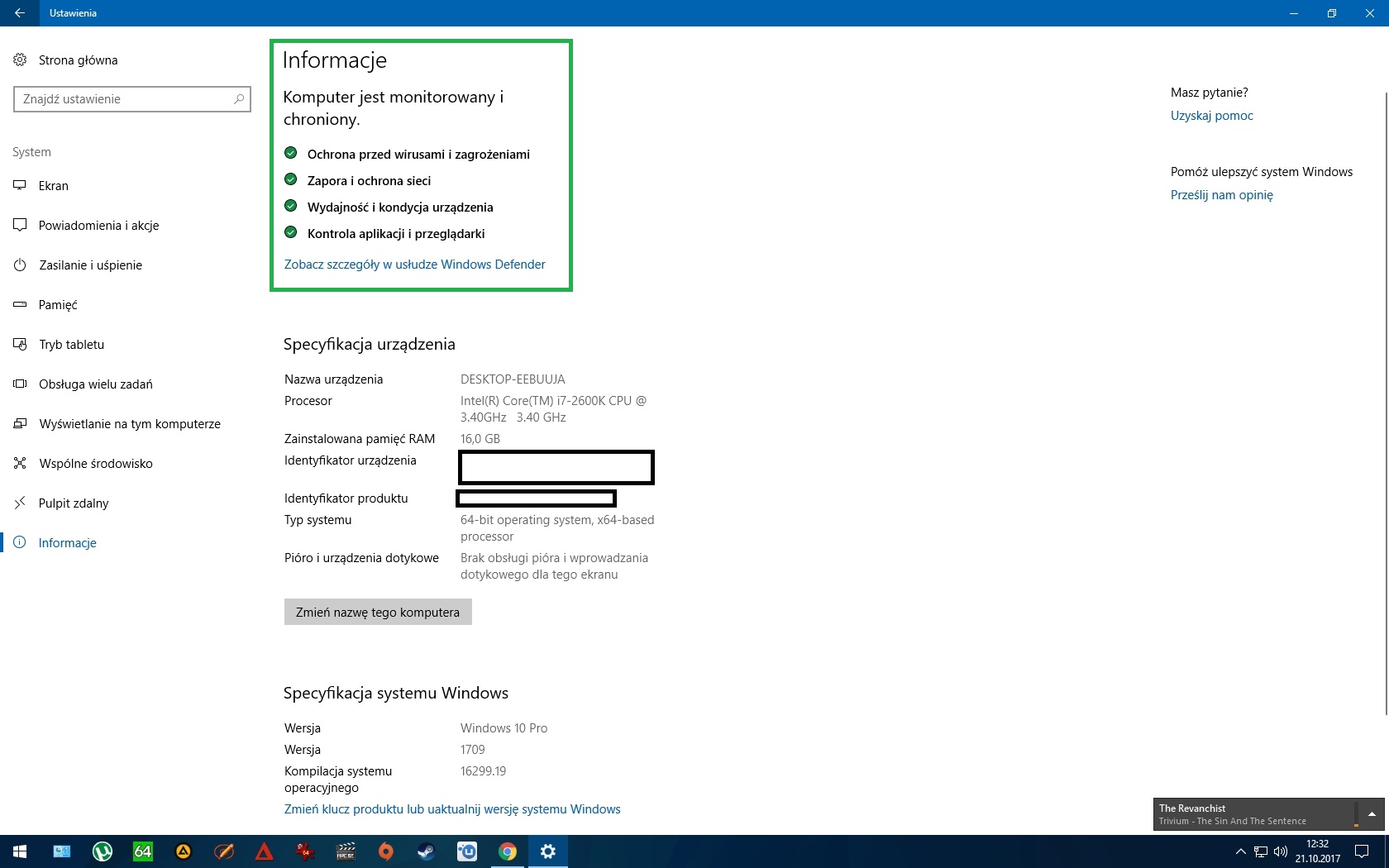The height and width of the screenshot is (868, 1389).
Task: Click the taskbar clock showing 12:32
Action: coord(1318,851)
